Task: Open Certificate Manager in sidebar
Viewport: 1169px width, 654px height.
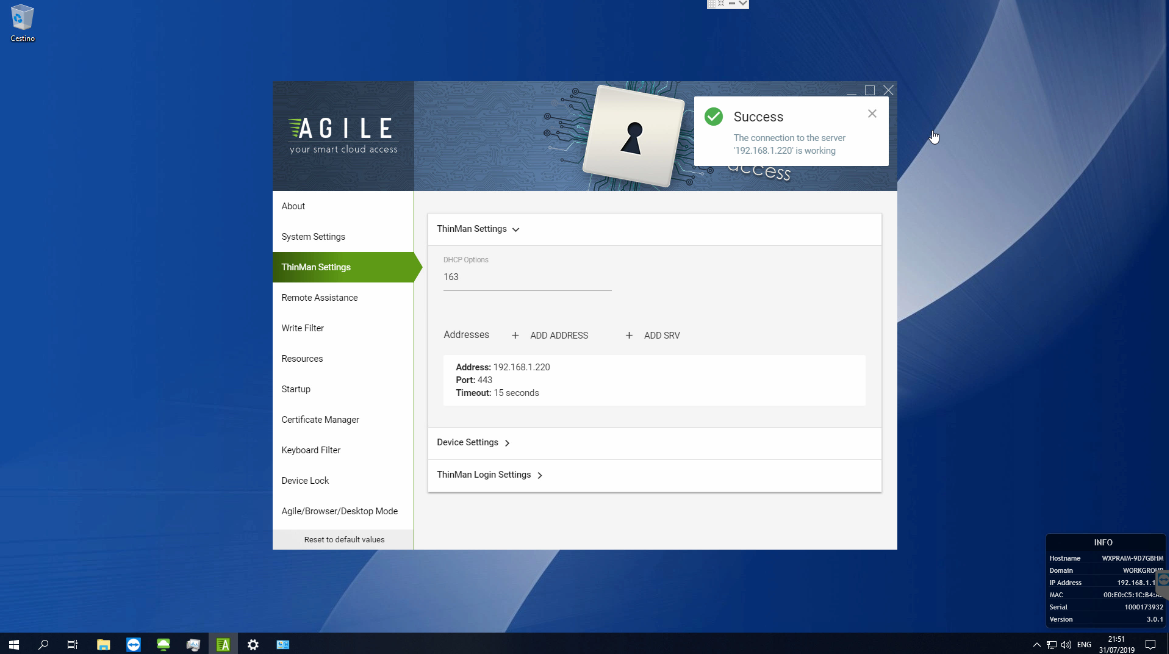Action: click(x=343, y=420)
